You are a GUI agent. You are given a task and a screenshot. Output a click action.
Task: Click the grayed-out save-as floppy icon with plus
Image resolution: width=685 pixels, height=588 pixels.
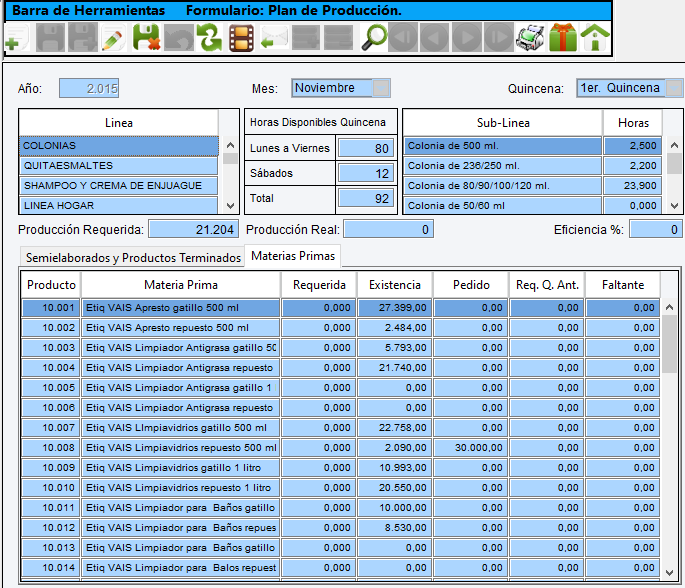(x=83, y=38)
